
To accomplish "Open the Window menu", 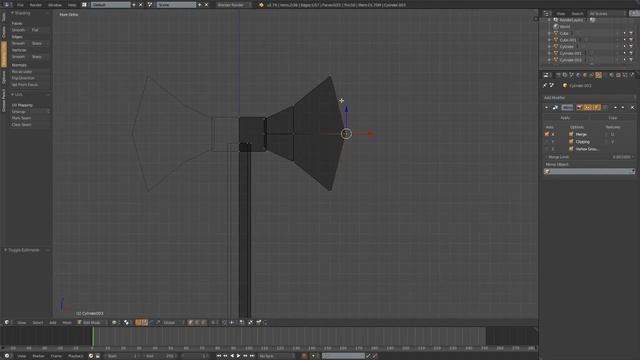I will click(55, 5).
